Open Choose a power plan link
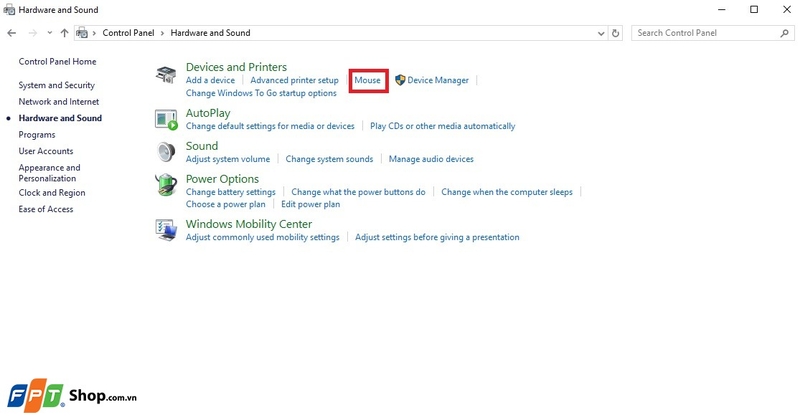This screenshot has width=800, height=420. [x=226, y=204]
